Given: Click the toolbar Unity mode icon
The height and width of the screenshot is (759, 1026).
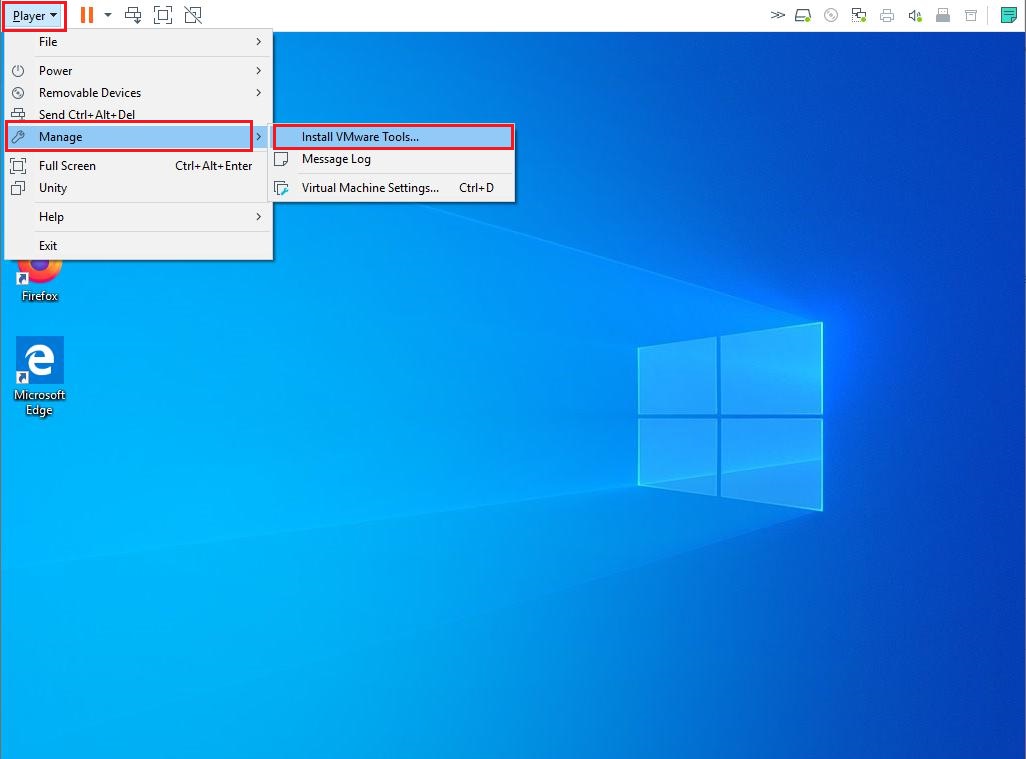Looking at the screenshot, I should 193,15.
